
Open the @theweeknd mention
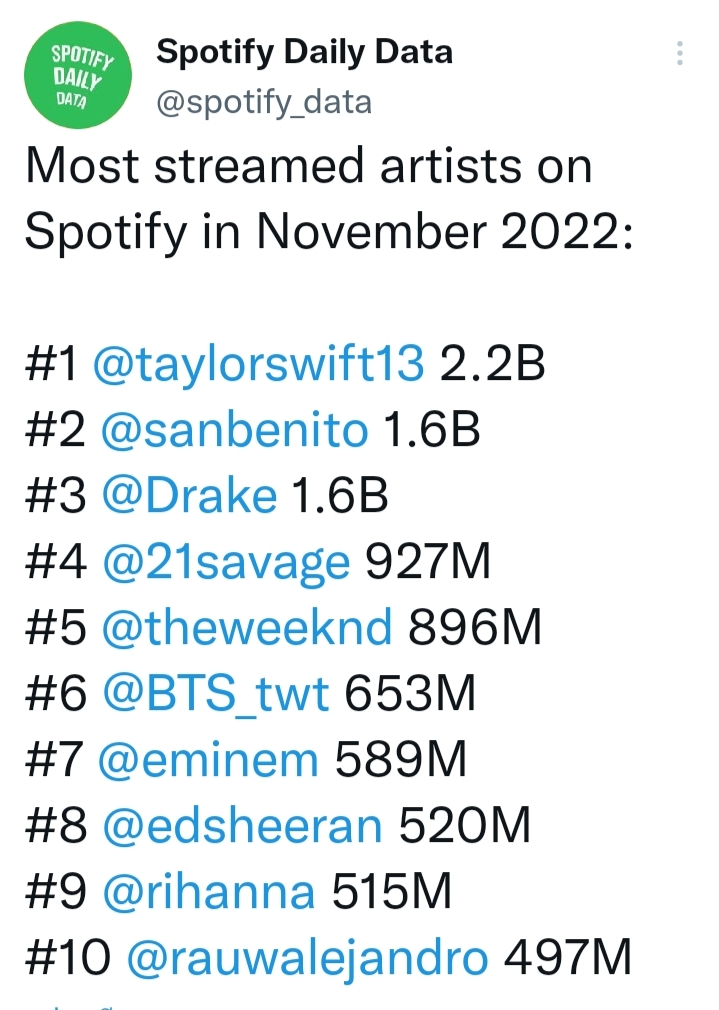coord(247,627)
